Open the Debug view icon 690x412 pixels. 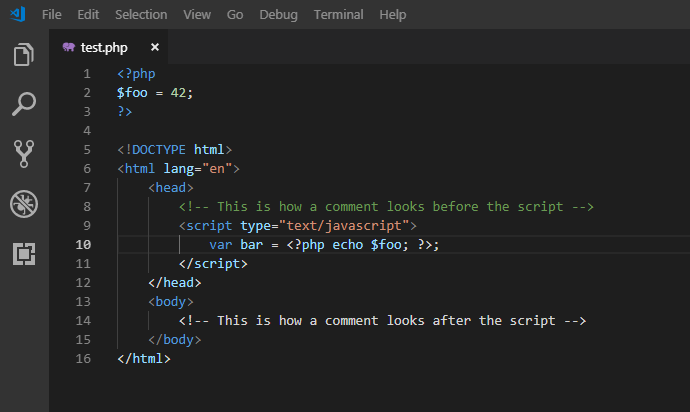click(x=24, y=204)
